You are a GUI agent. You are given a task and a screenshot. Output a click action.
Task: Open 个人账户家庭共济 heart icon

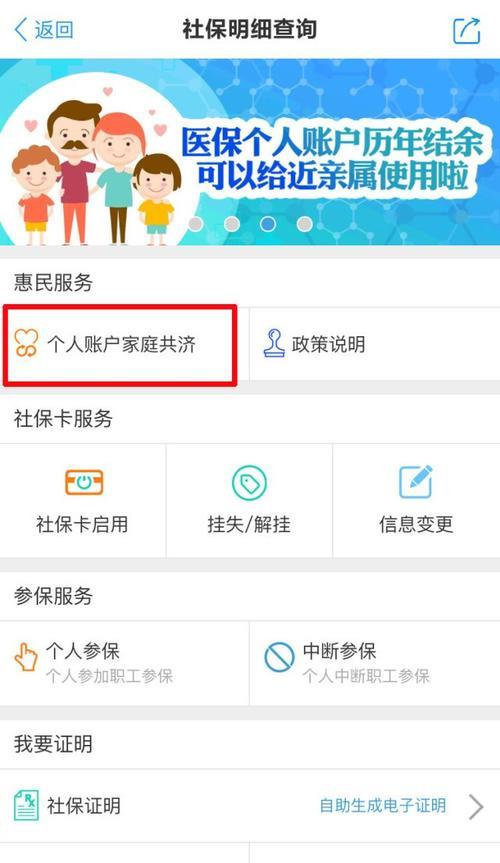pyautogui.click(x=26, y=343)
